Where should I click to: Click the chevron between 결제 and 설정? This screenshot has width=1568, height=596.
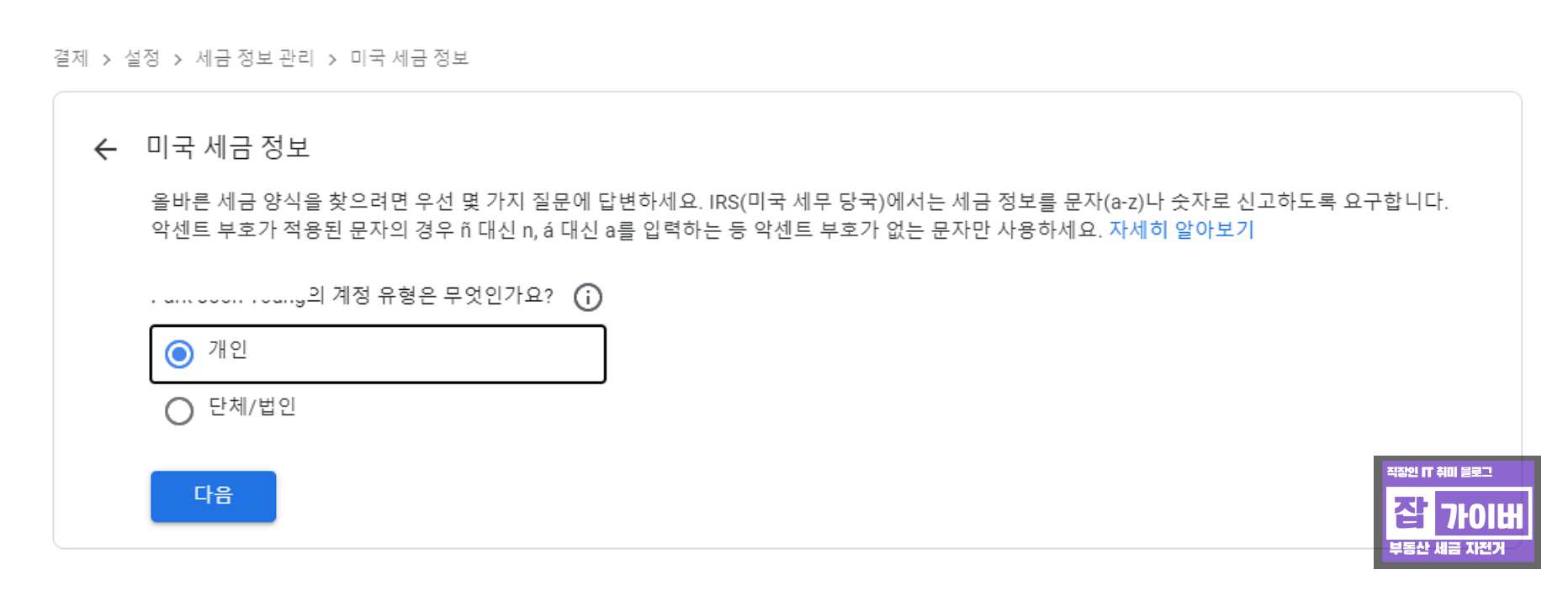(x=106, y=59)
